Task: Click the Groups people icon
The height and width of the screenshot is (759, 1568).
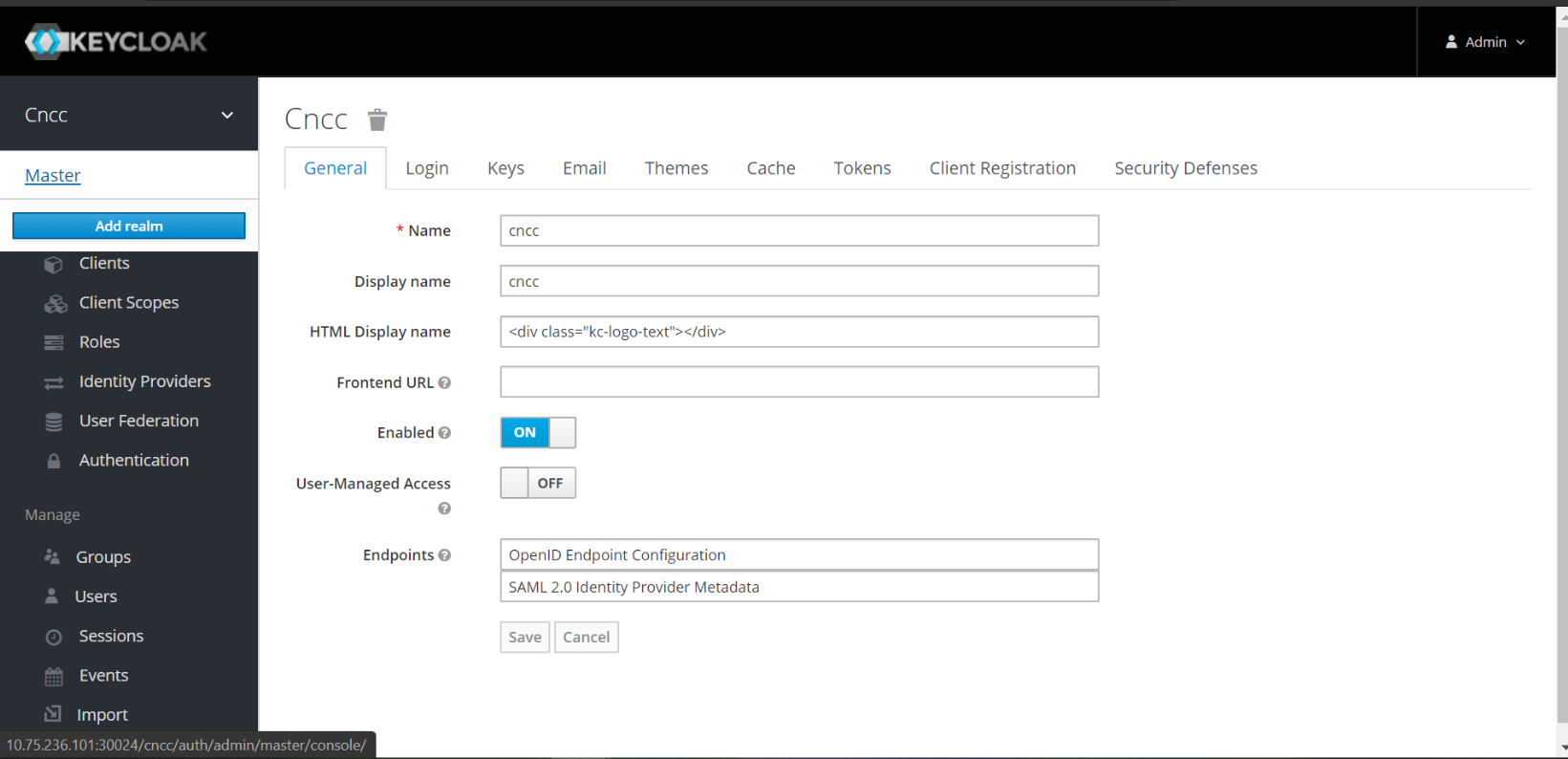Action: (52, 556)
